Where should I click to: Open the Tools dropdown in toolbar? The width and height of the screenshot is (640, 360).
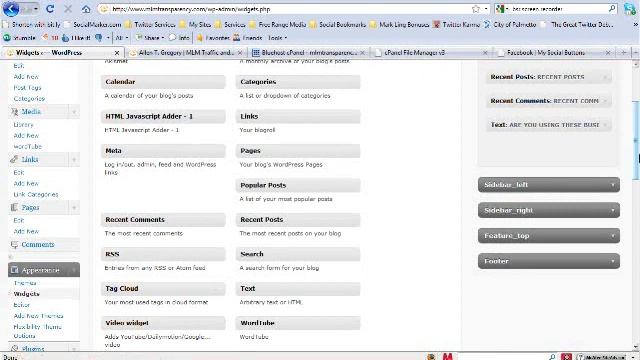coord(278,38)
